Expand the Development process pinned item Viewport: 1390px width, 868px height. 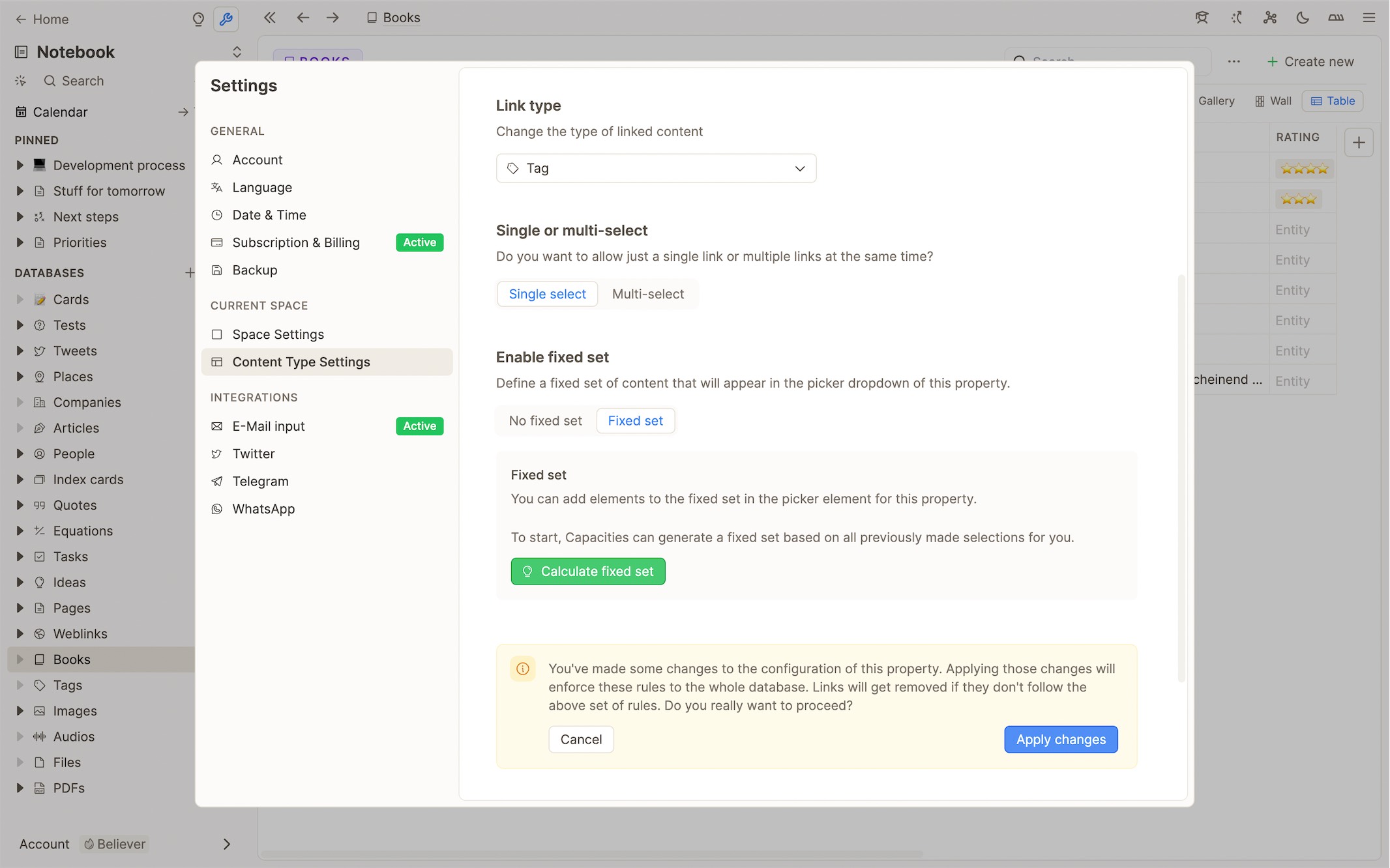(19, 165)
